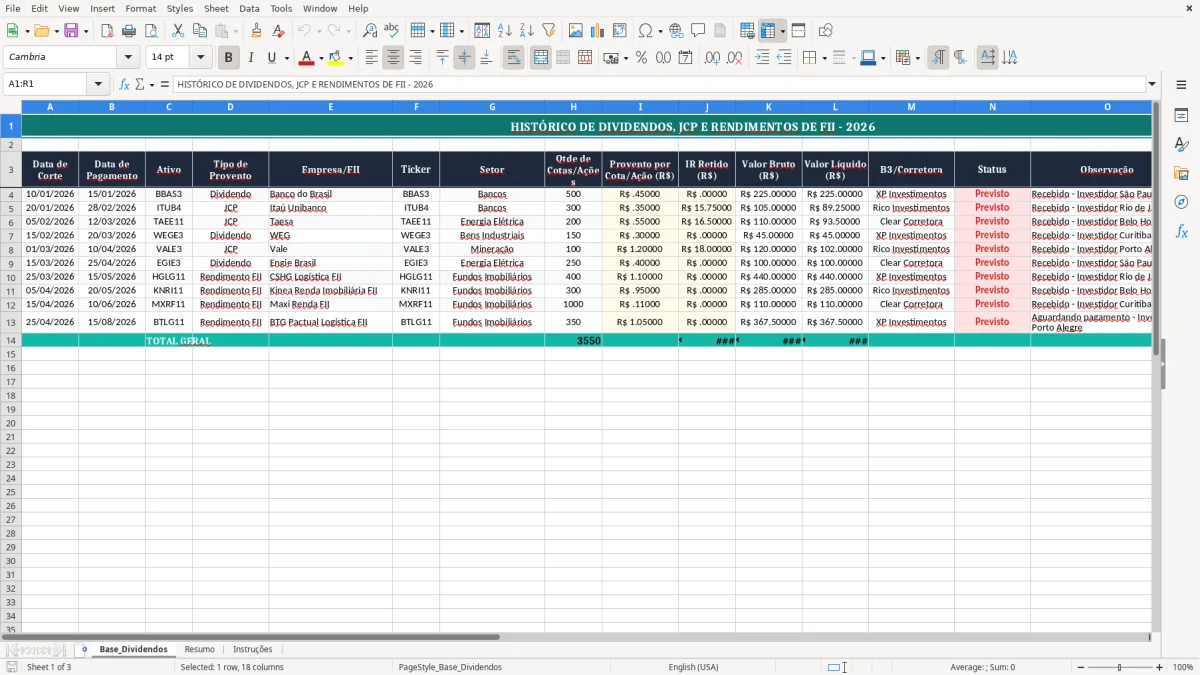
Task: Apply AutoFilter to the data
Action: (x=548, y=31)
